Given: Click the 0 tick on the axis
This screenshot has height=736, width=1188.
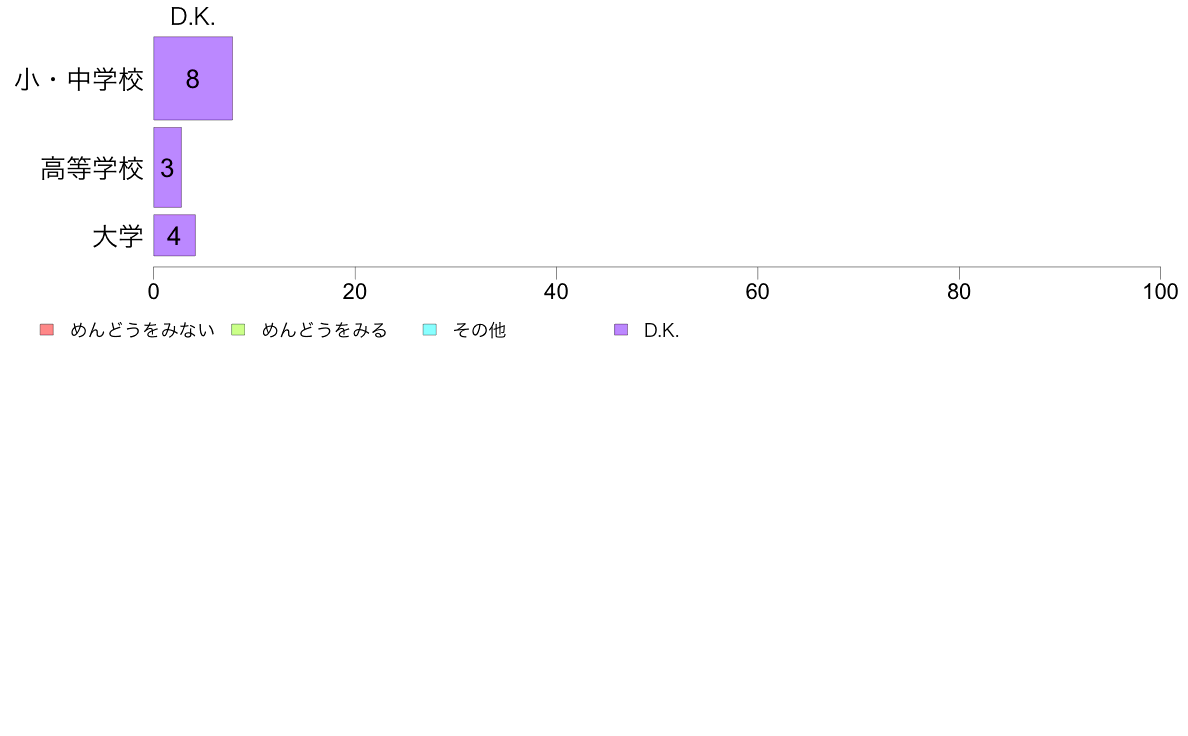Looking at the screenshot, I should click(x=154, y=292).
